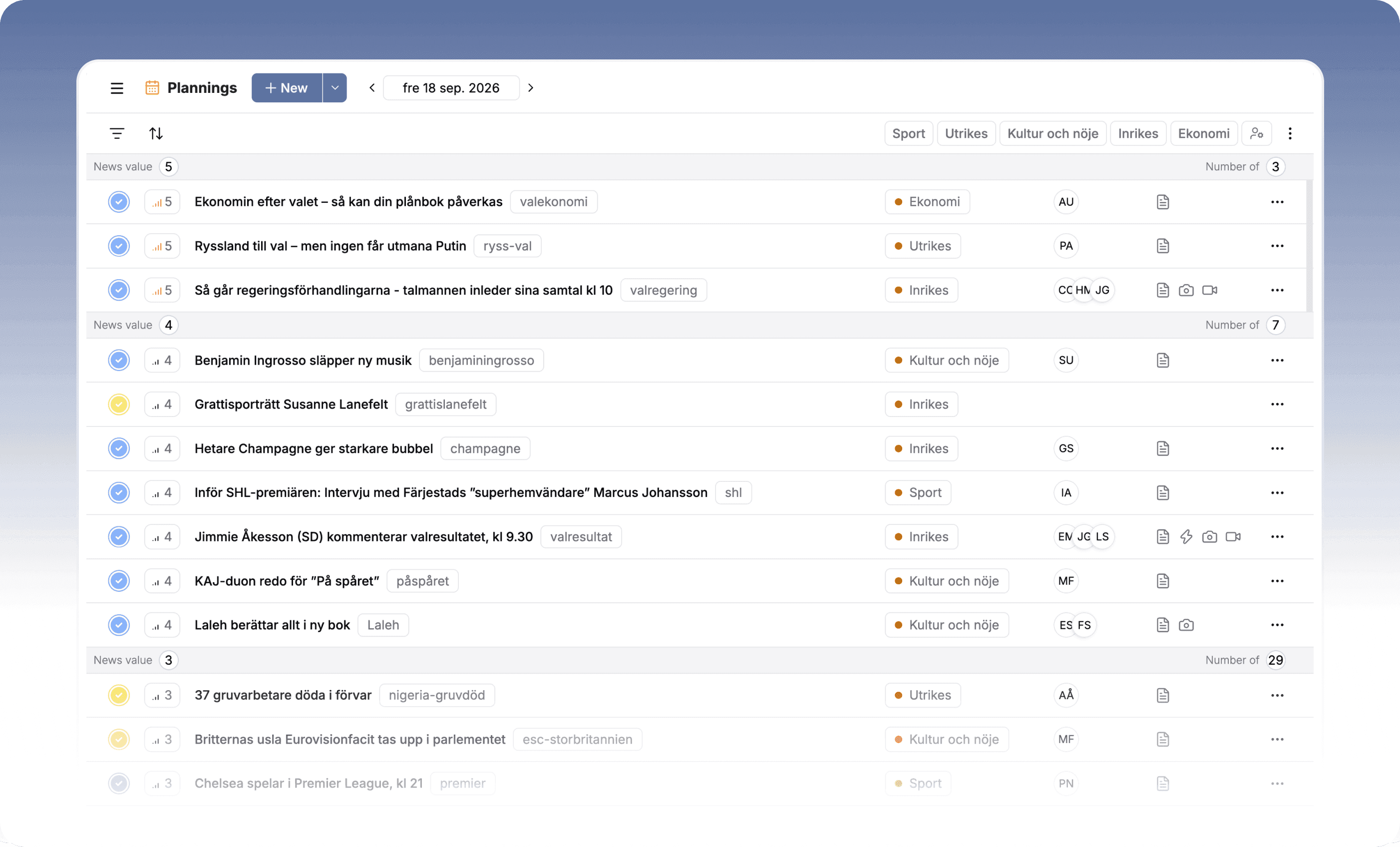This screenshot has height=847, width=1400.
Task: Click the Utrikes section badge on Ryssland row
Action: tap(922, 246)
